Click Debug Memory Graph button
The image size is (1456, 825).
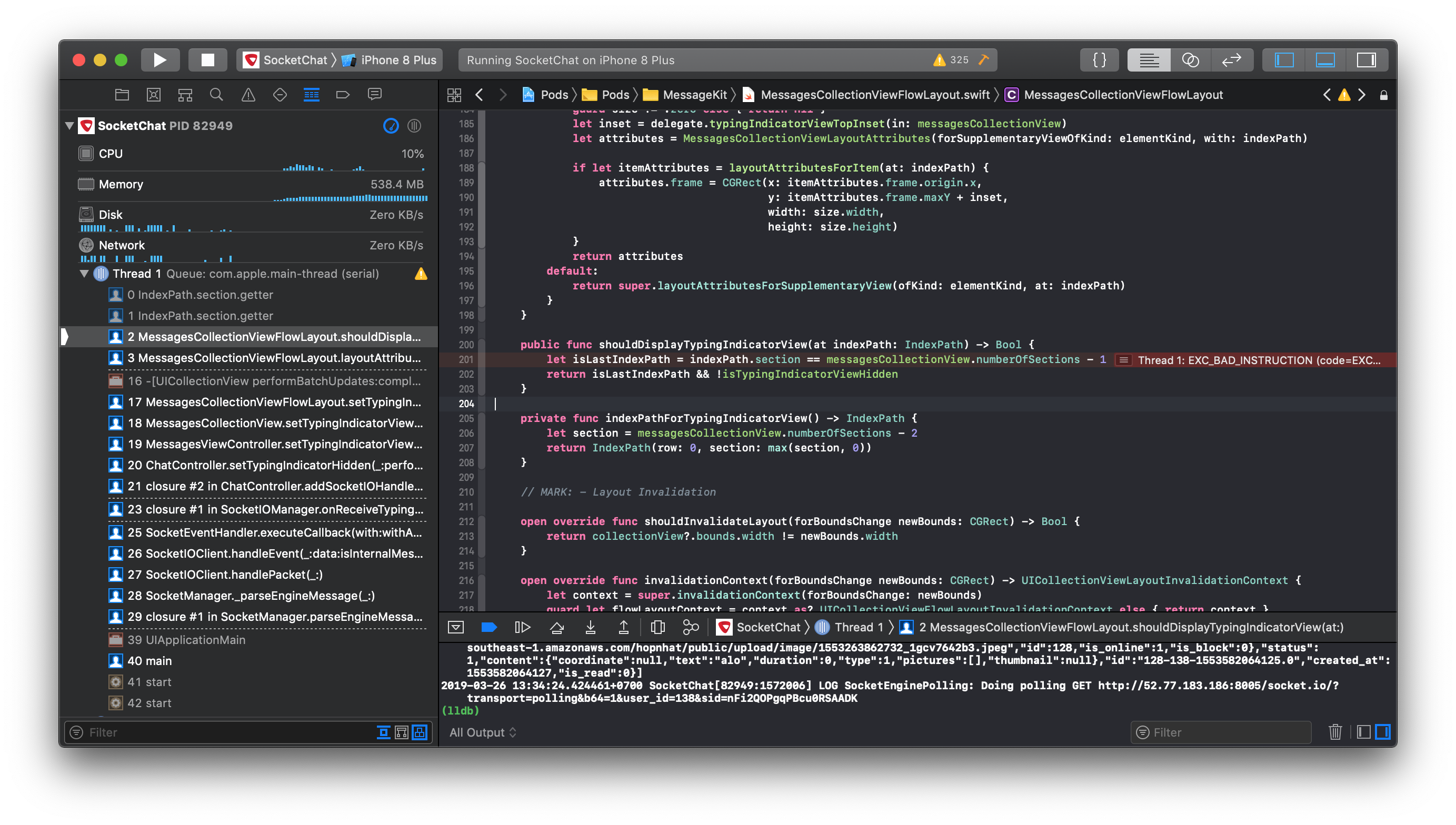pos(690,627)
